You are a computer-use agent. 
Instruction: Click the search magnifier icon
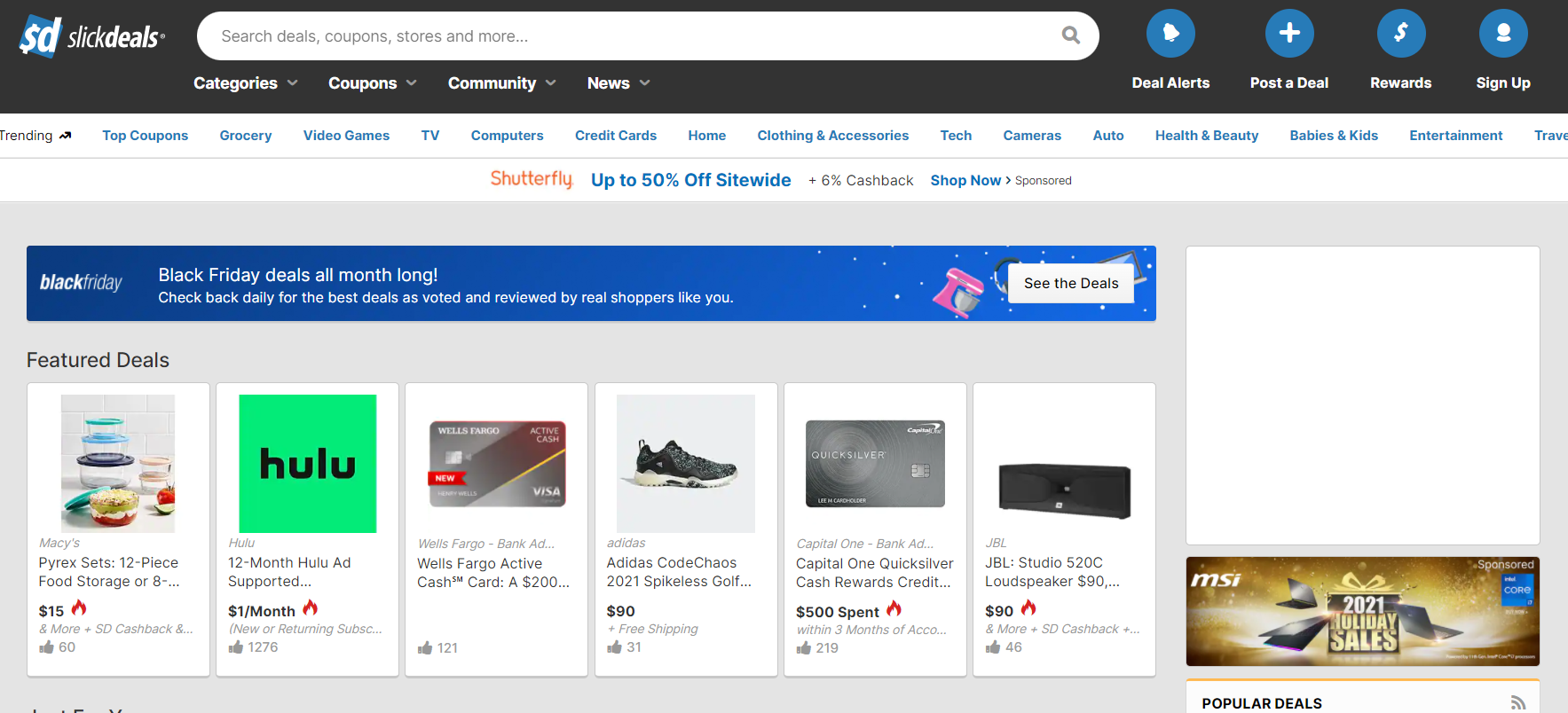[1071, 35]
